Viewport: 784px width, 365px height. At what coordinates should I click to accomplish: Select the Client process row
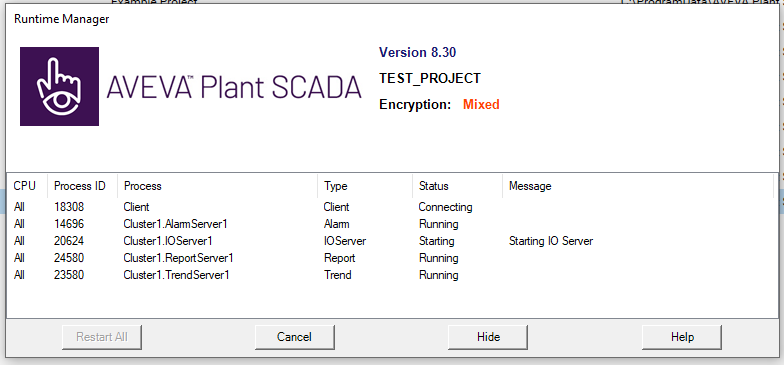pyautogui.click(x=390, y=207)
